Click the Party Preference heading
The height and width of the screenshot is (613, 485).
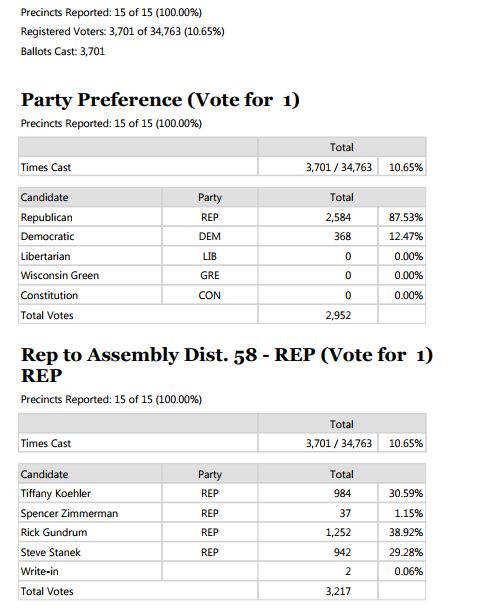pyautogui.click(x=160, y=100)
